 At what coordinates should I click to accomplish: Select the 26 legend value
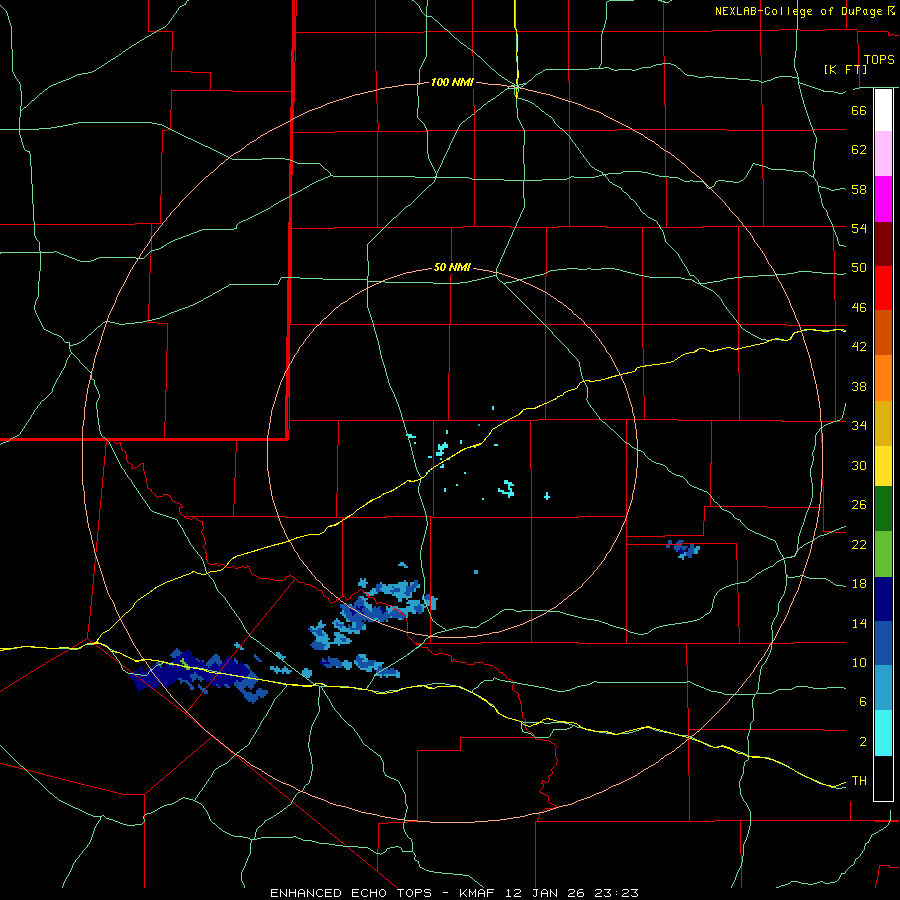tap(859, 505)
